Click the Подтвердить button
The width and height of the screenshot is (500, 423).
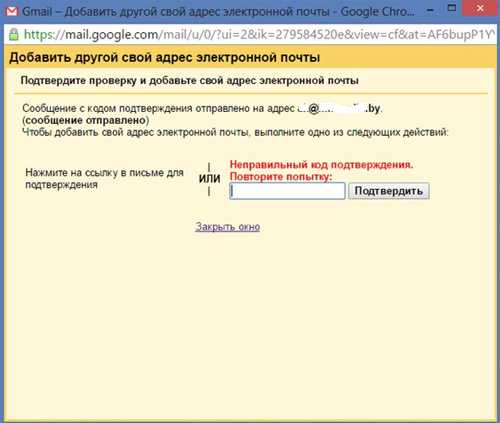(x=389, y=191)
